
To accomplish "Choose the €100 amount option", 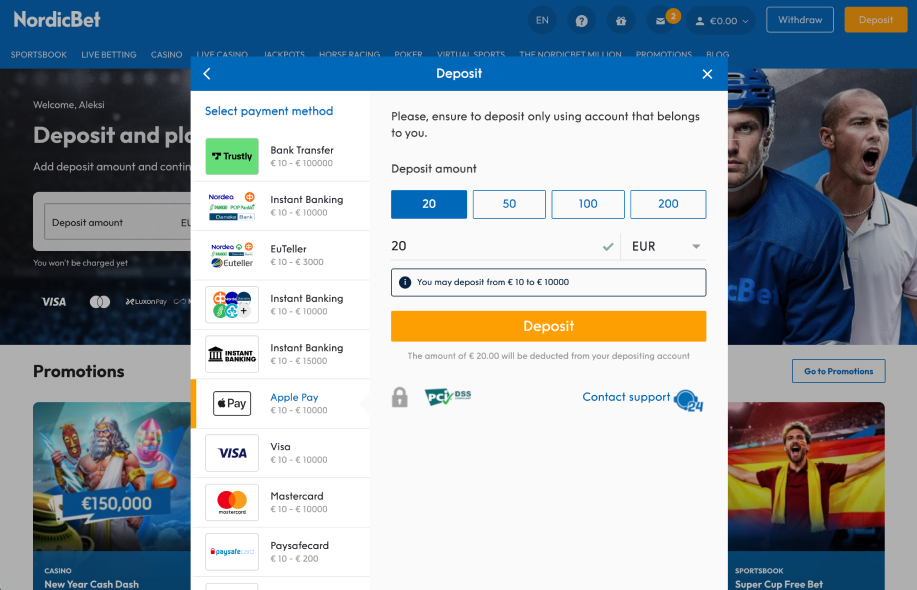I will coord(588,204).
